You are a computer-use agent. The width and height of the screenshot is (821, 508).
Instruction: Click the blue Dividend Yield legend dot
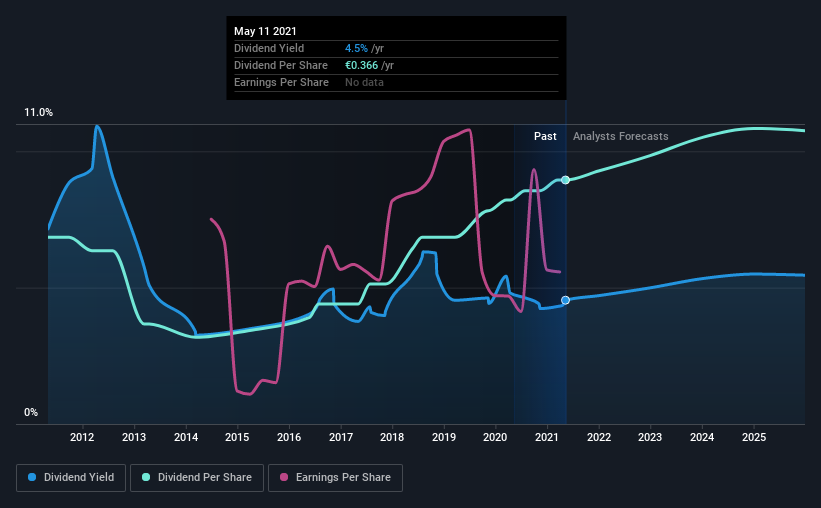[x=32, y=477]
